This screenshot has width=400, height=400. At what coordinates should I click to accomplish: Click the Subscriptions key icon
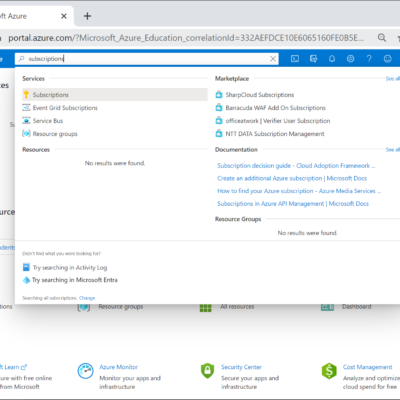[26, 95]
